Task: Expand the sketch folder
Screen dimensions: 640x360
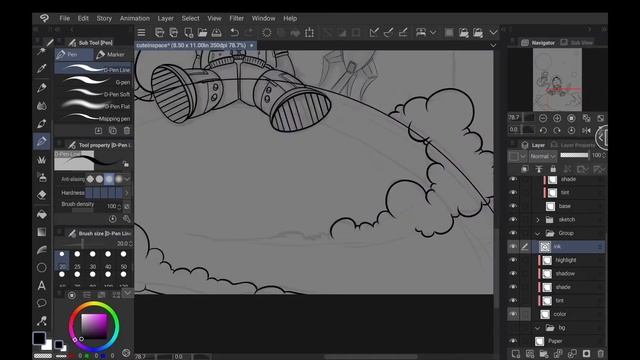Action: coord(538,220)
